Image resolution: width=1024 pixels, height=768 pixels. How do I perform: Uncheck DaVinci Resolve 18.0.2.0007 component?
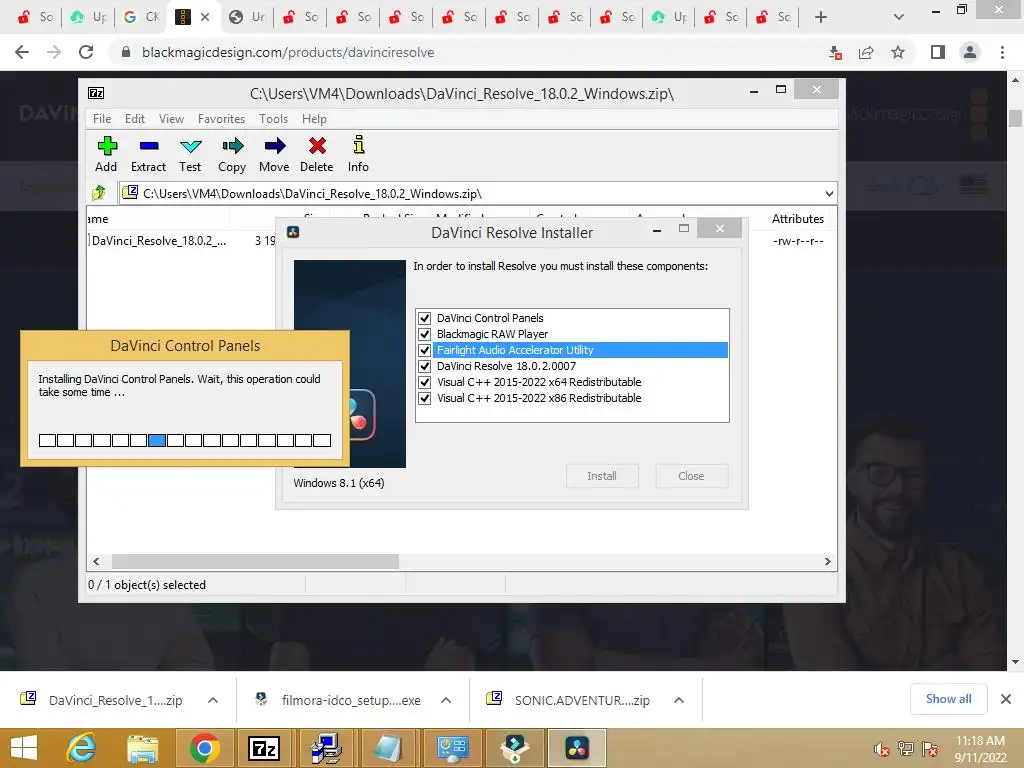424,366
